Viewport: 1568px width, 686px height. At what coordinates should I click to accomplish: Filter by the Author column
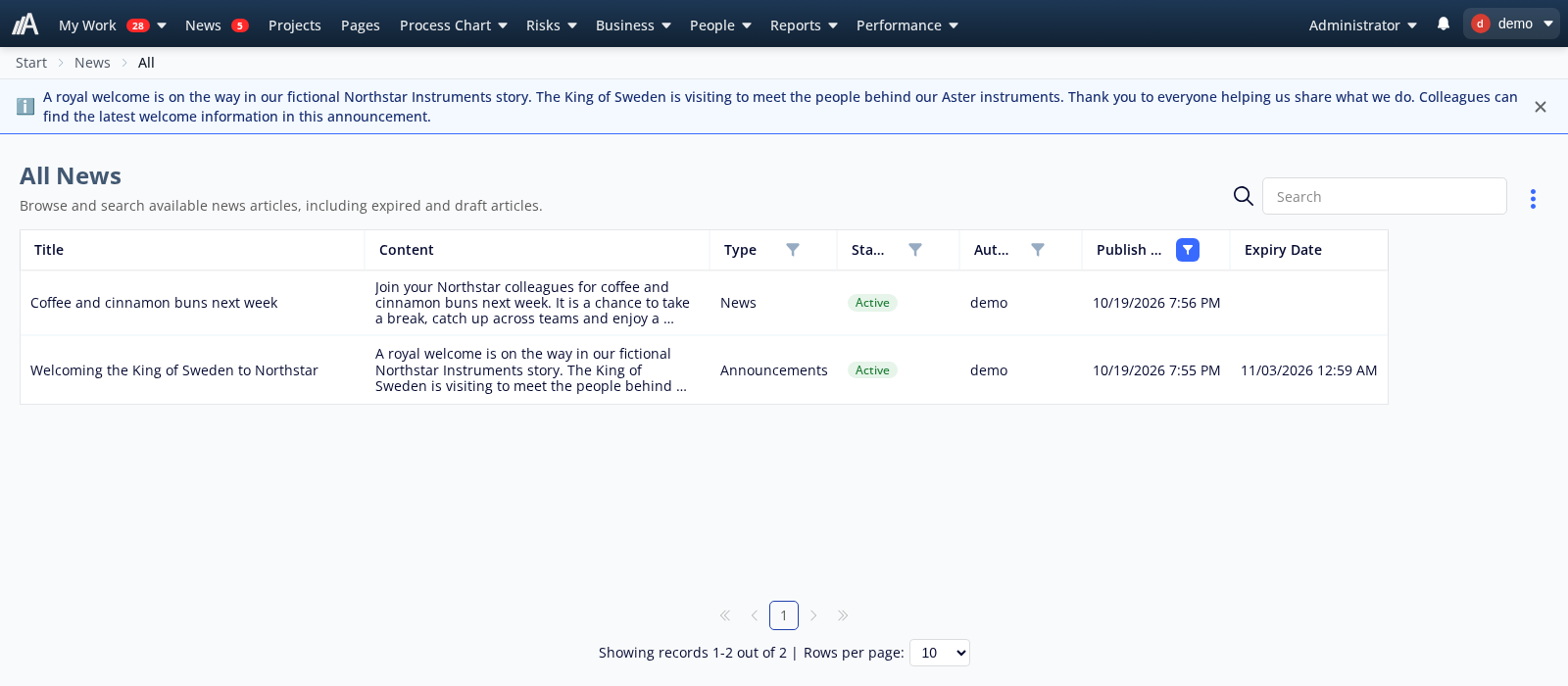tap(1038, 250)
